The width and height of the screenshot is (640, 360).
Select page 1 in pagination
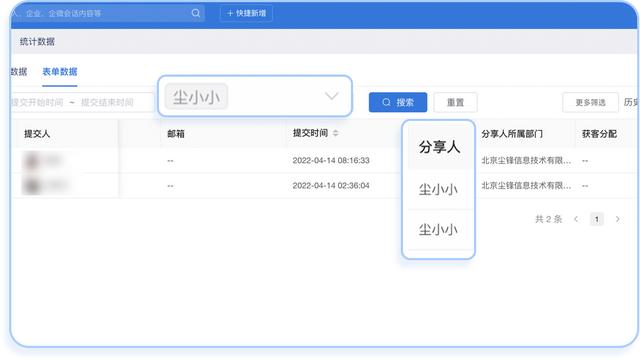(597, 219)
